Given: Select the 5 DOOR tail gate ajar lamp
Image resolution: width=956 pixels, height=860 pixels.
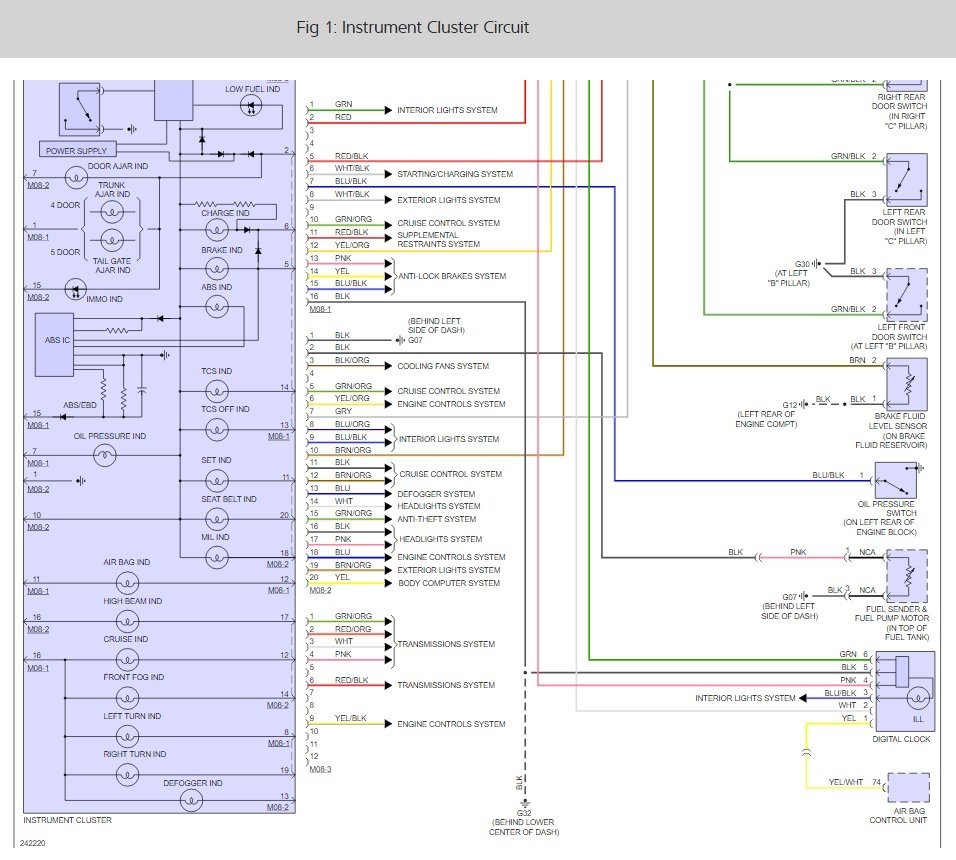Looking at the screenshot, I should coord(112,240).
